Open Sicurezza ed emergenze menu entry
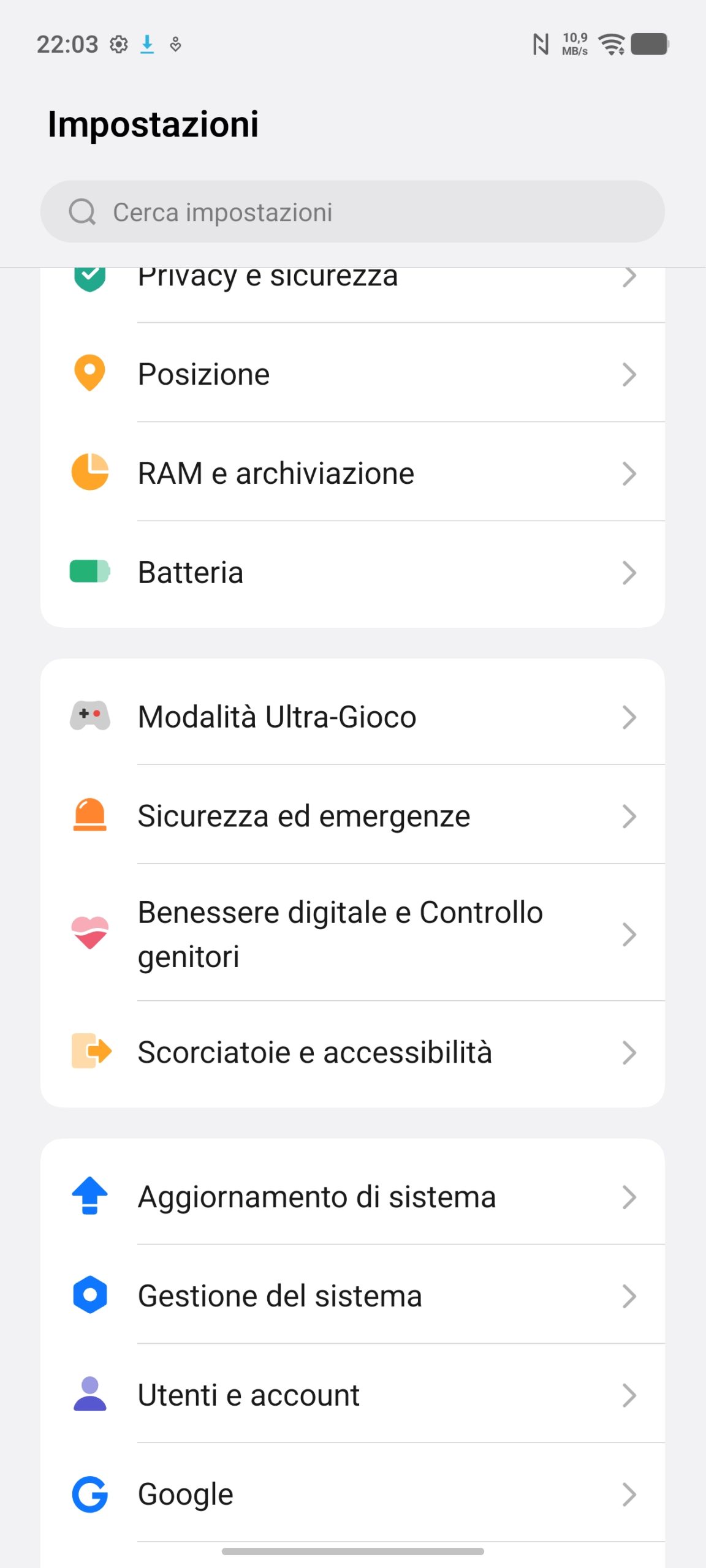This screenshot has height=1568, width=706. click(304, 816)
